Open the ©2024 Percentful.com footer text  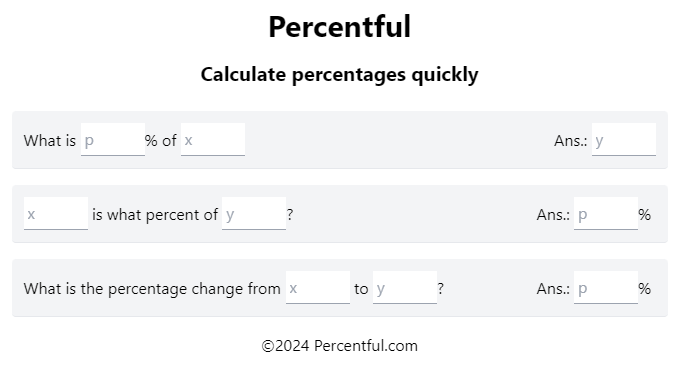point(339,346)
